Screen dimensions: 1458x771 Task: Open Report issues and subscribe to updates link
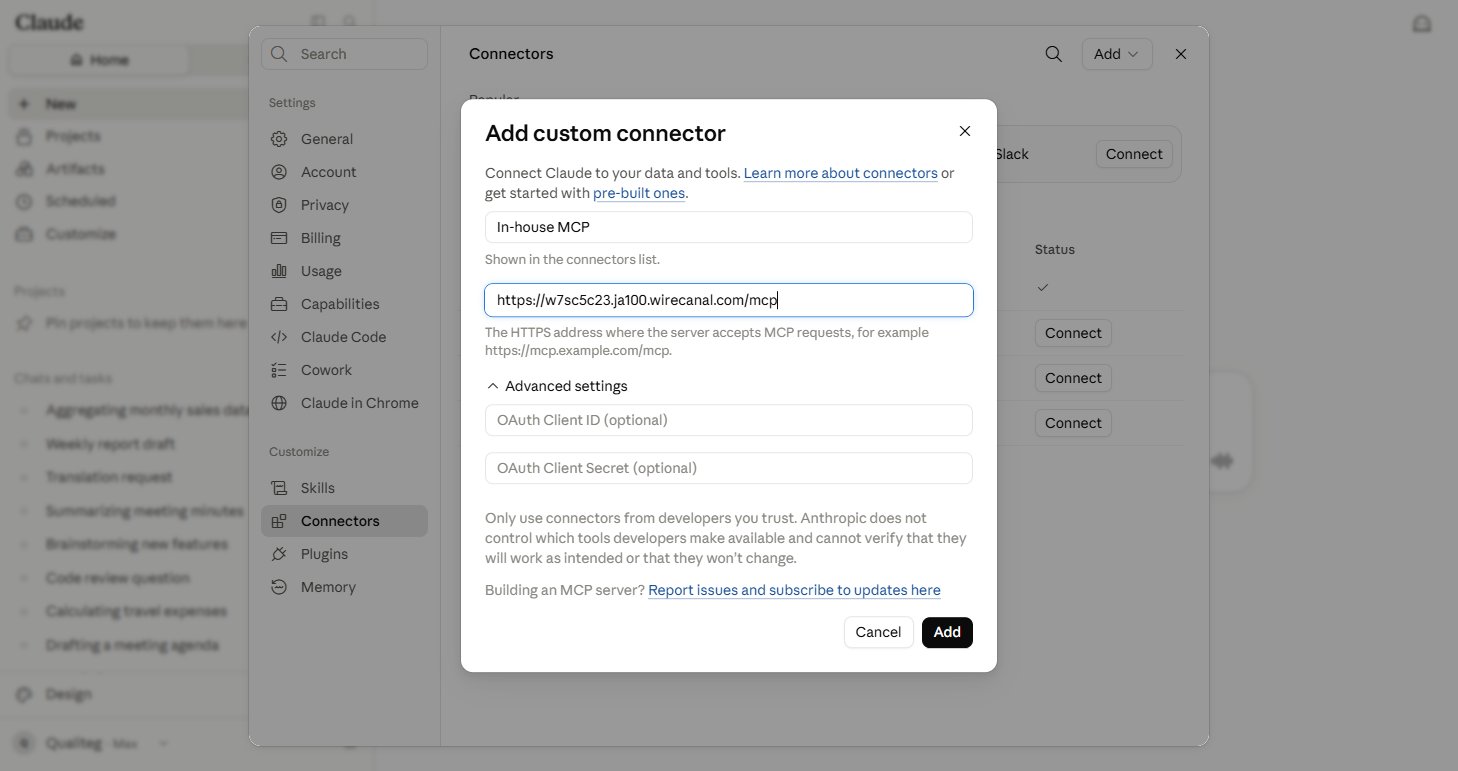[794, 590]
